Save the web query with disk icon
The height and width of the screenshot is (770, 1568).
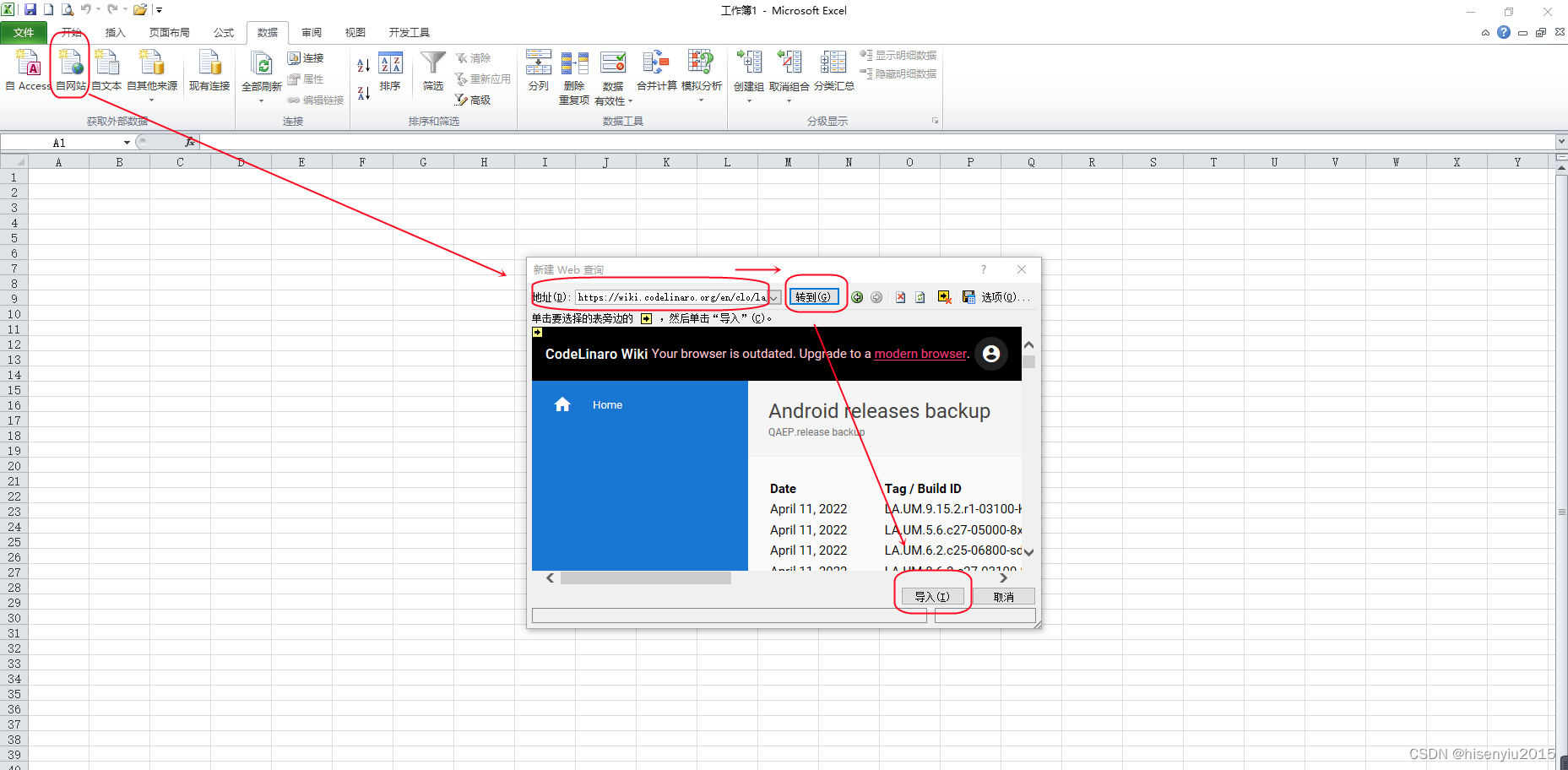coord(968,297)
